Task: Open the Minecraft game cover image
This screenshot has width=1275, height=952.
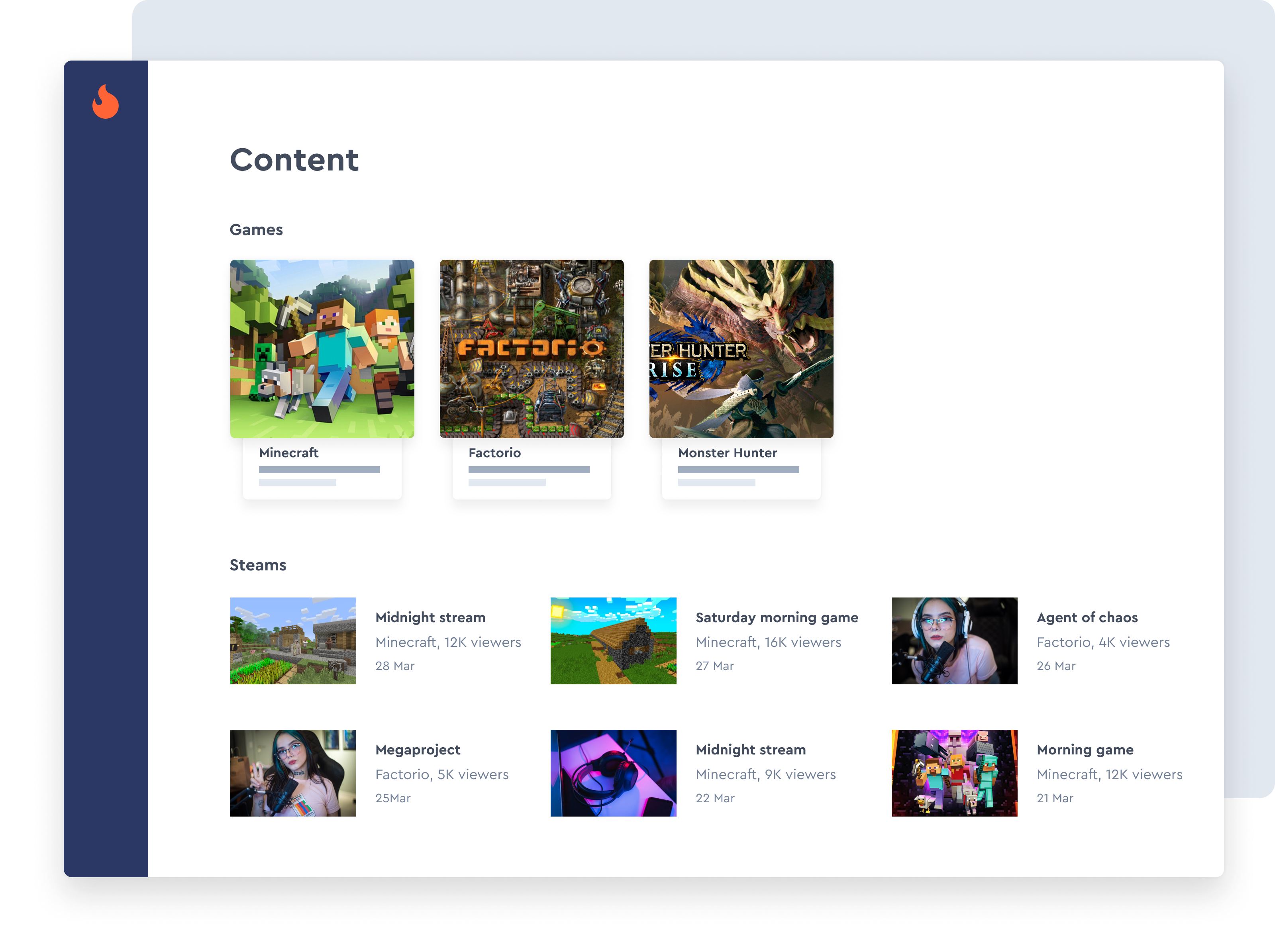Action: 322,349
